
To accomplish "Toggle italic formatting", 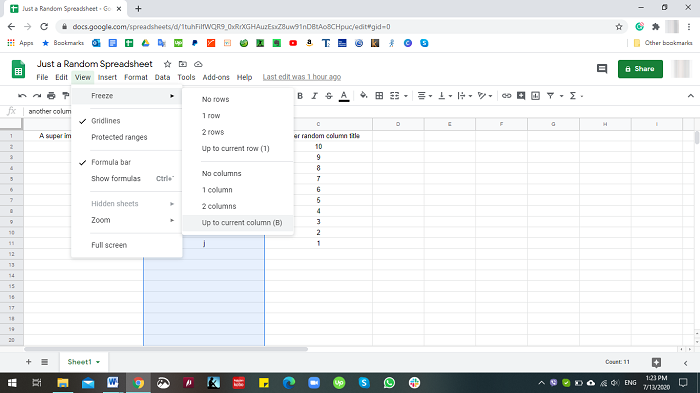I will pos(314,96).
